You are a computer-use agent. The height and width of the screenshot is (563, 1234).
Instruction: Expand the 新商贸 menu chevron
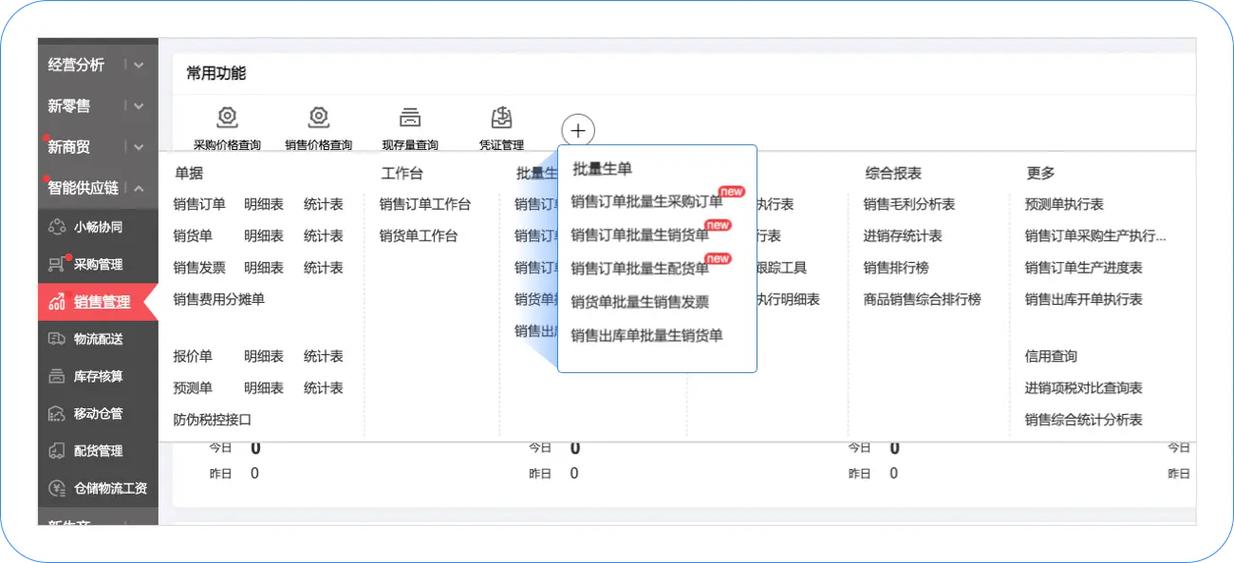pos(138,147)
